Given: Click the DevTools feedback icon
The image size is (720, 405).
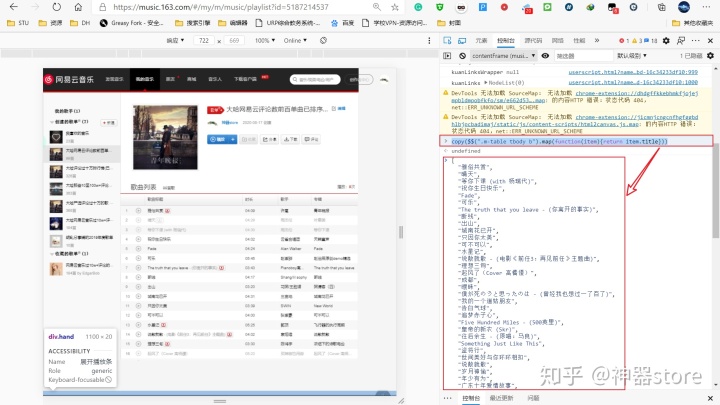Looking at the screenshot, I should pyautogui.click(x=681, y=40).
